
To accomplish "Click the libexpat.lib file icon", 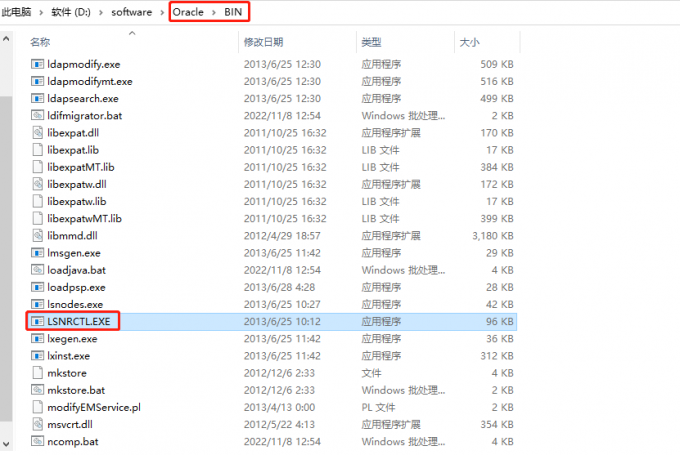I will tap(37, 150).
